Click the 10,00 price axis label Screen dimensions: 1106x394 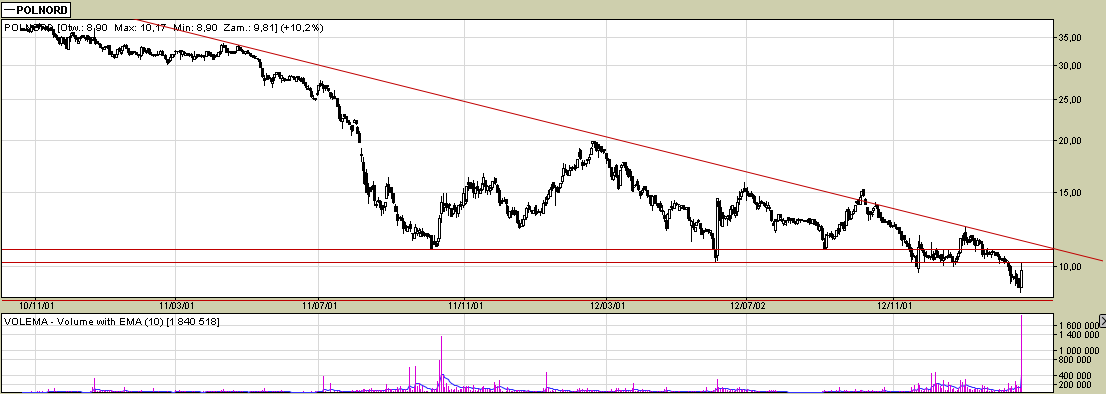[x=1069, y=266]
